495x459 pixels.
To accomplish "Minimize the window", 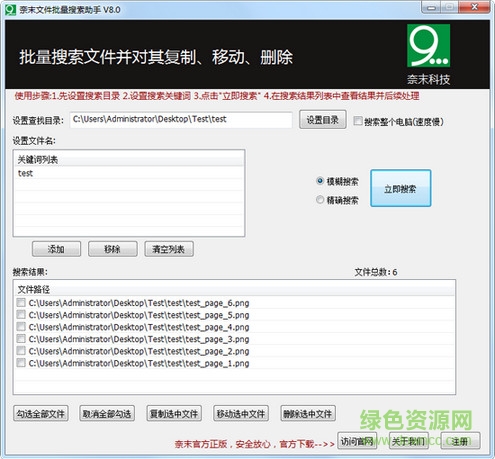I will pos(432,7).
